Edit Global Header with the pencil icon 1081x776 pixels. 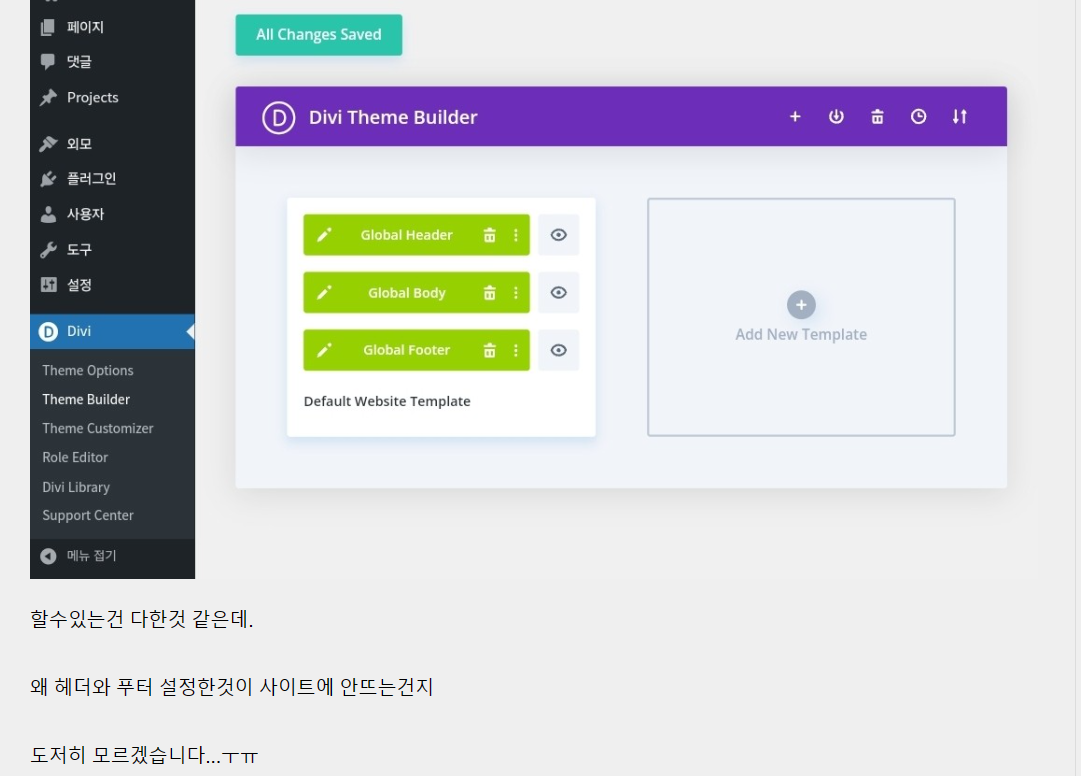click(x=324, y=234)
